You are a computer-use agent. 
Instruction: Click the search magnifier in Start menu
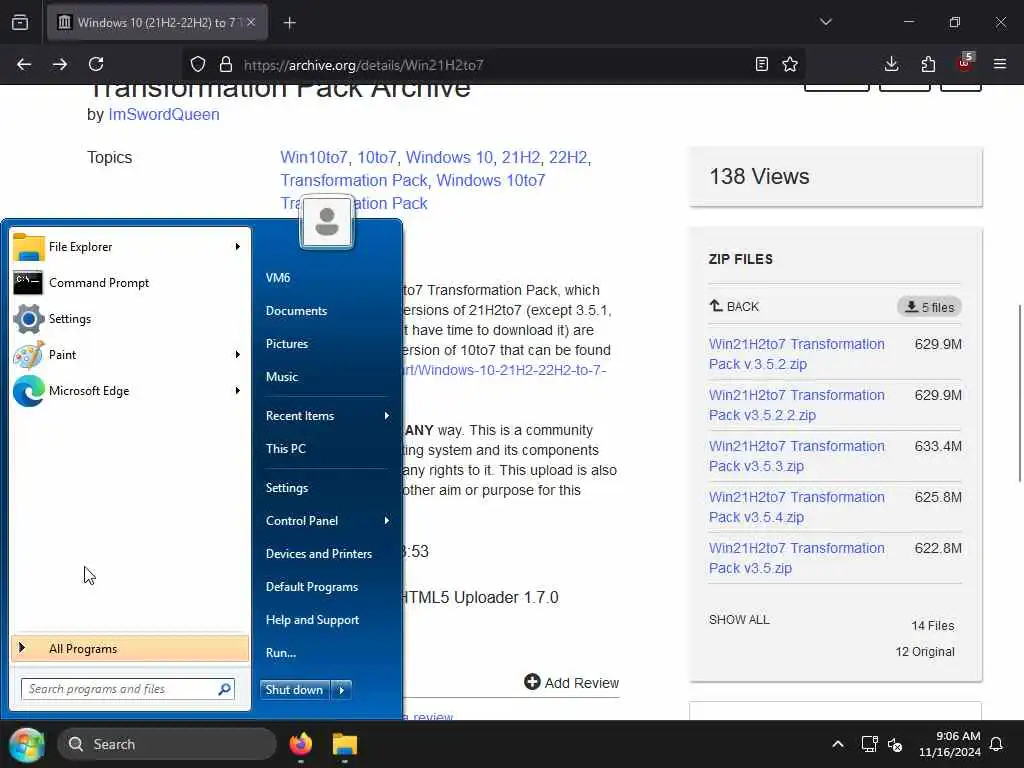(224, 689)
